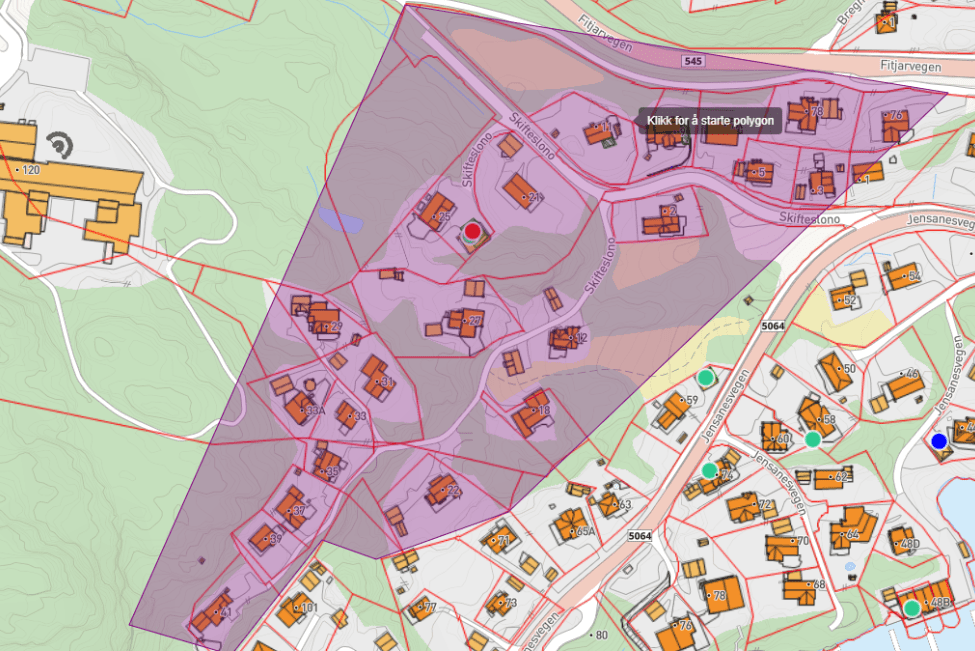Click the 'Klikk for å starte polygon' tooltip
This screenshot has height=651, width=975.
click(x=710, y=121)
